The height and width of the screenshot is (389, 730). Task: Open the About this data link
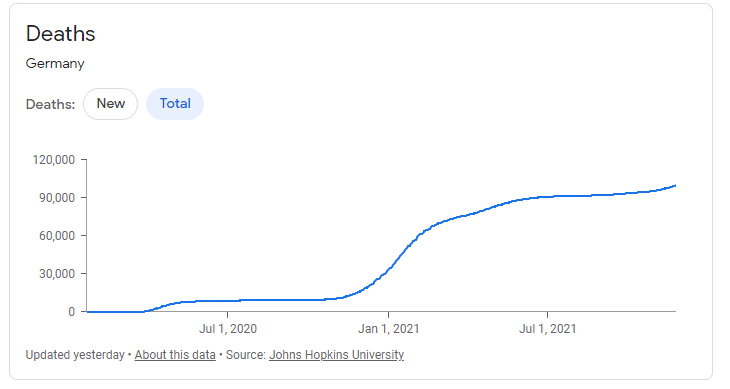point(175,355)
